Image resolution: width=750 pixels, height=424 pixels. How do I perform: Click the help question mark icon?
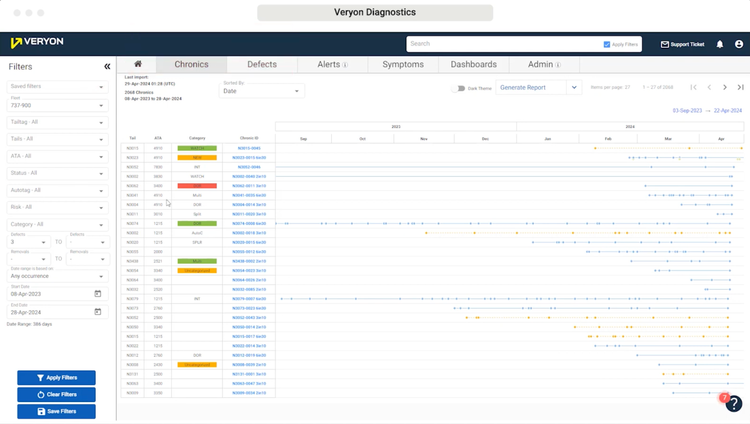point(734,403)
